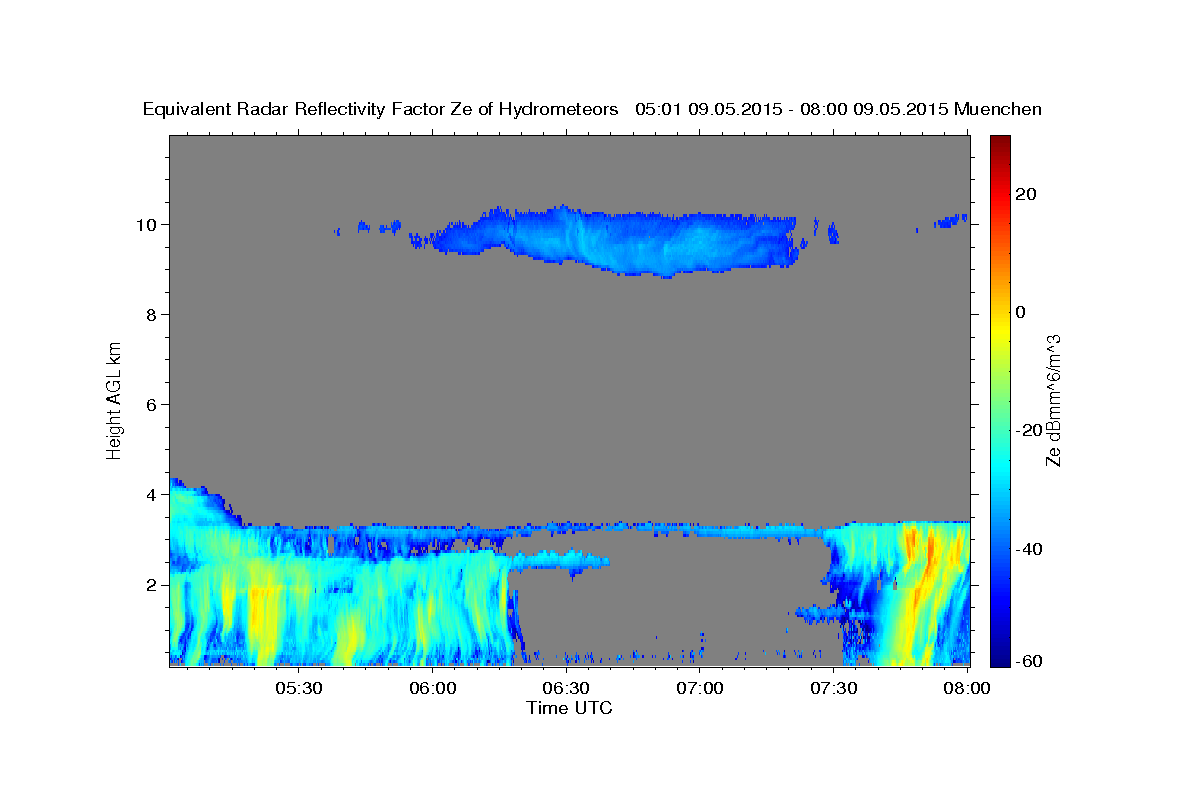This screenshot has height=800, width=1200.
Task: Click the '05:30' time tick label
Action: coord(298,688)
